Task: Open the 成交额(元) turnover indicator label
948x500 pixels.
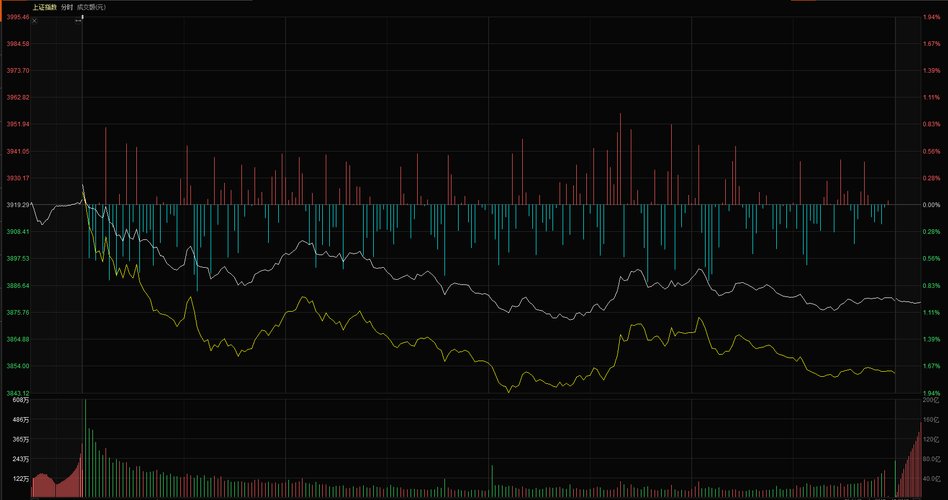Action: click(91, 7)
